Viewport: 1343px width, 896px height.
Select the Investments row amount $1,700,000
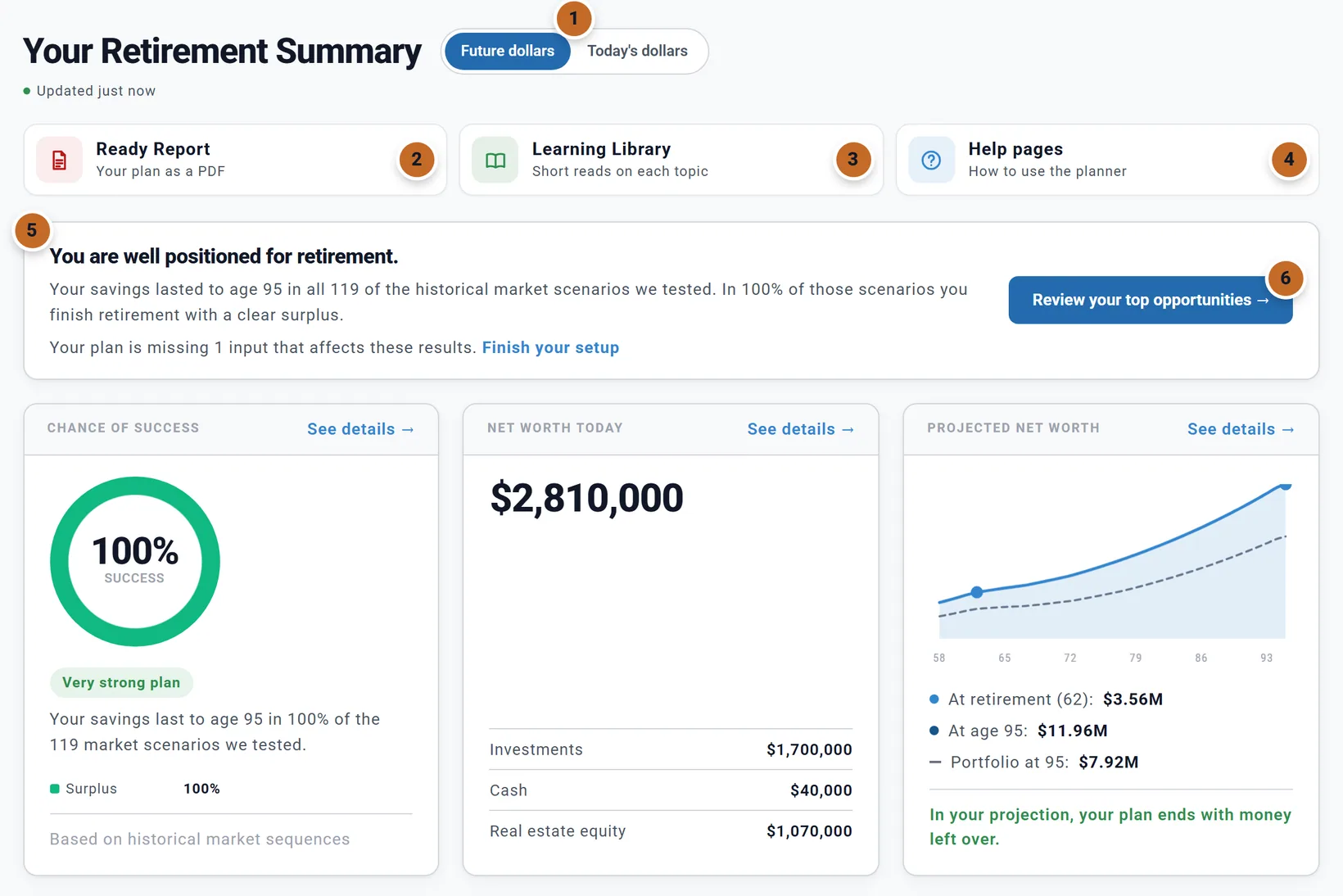click(809, 749)
